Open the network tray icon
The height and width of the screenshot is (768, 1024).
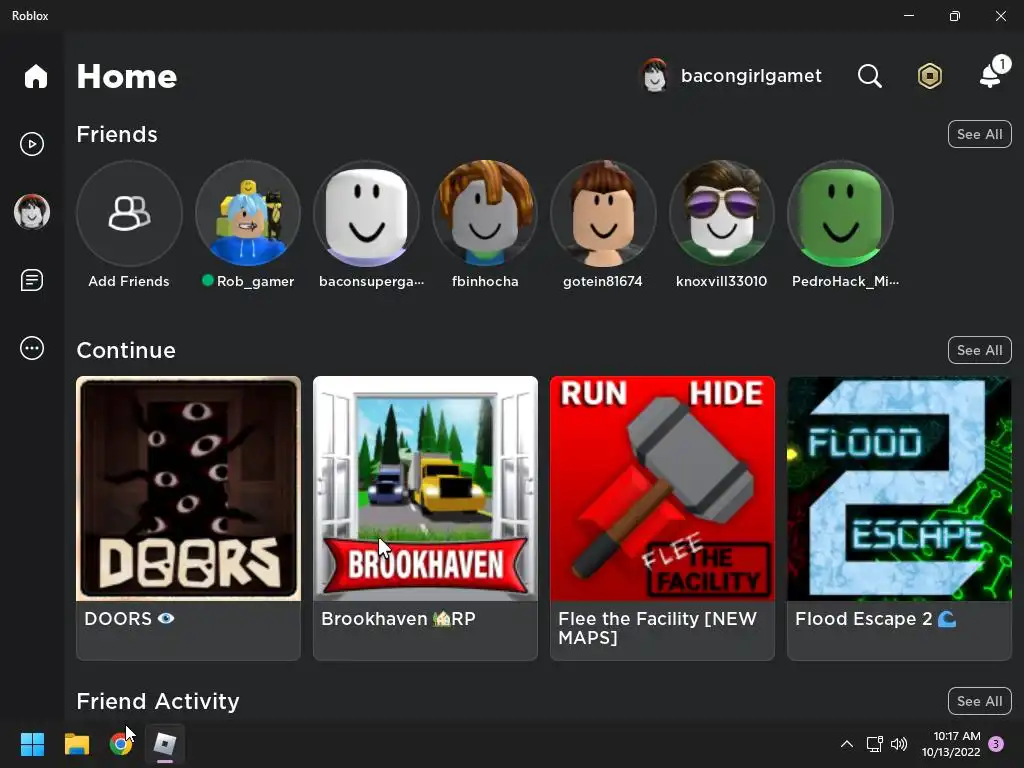pos(874,744)
